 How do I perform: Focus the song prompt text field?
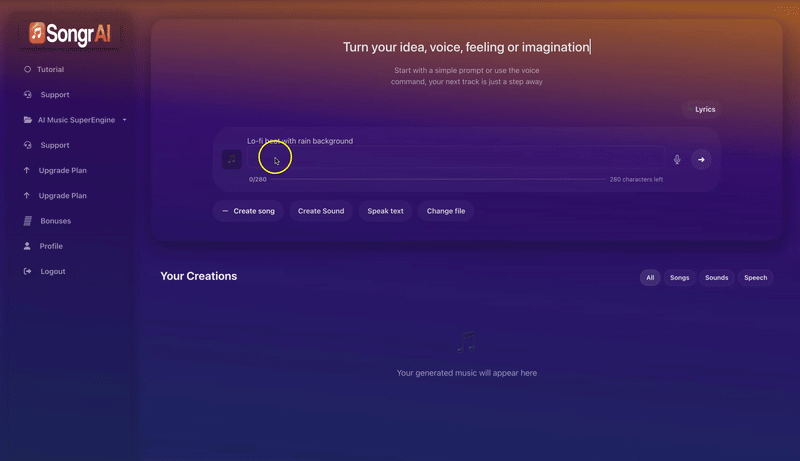pyautogui.click(x=456, y=159)
